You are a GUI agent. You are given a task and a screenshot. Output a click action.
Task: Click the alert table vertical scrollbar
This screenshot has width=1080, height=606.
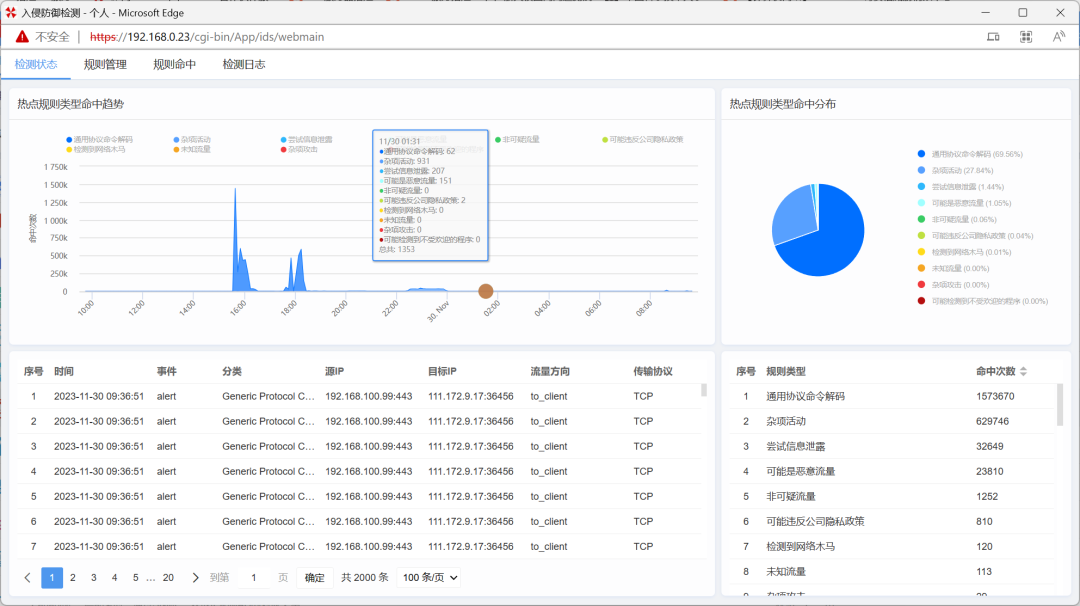pos(703,390)
